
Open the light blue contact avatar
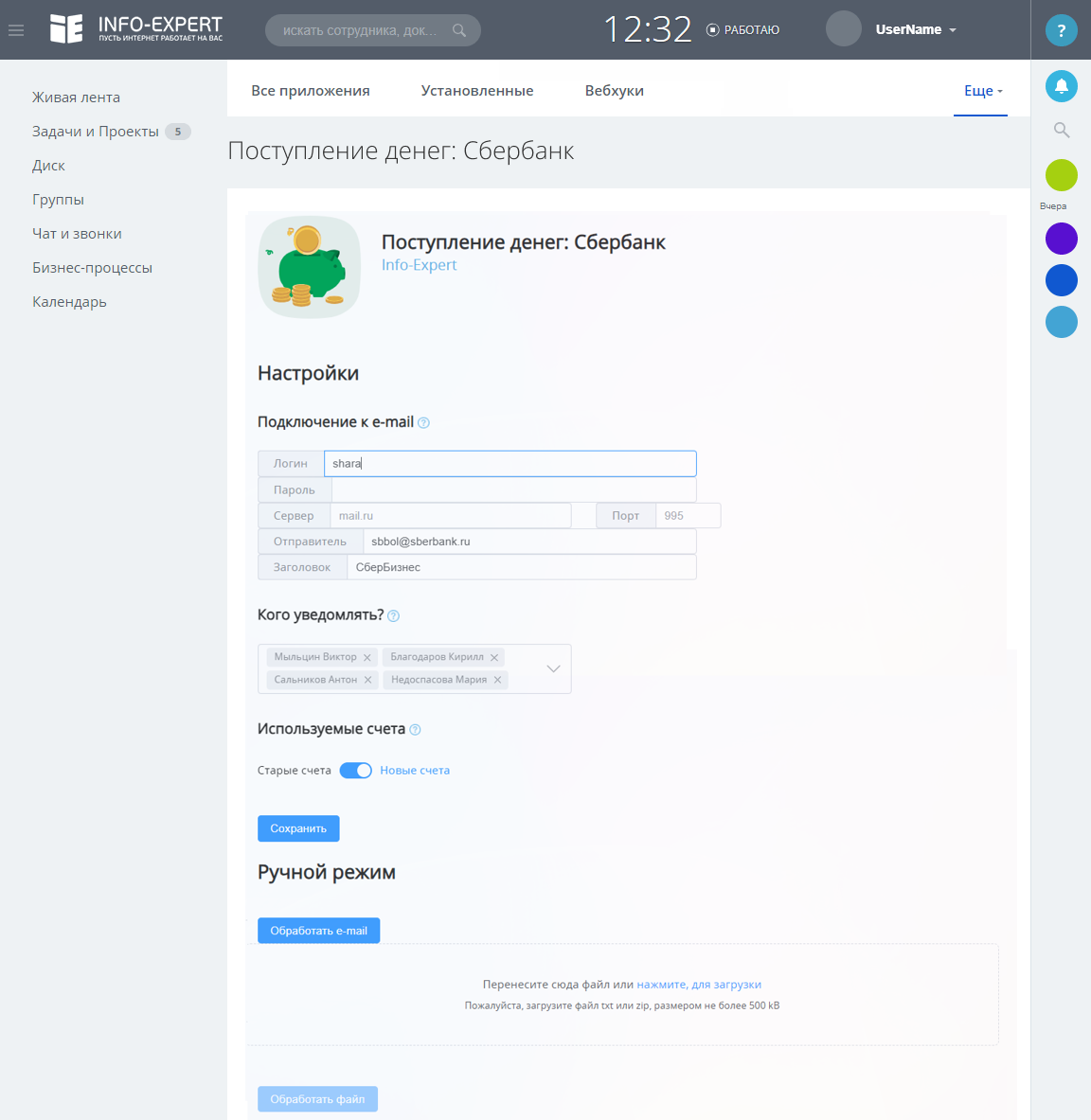(1061, 322)
